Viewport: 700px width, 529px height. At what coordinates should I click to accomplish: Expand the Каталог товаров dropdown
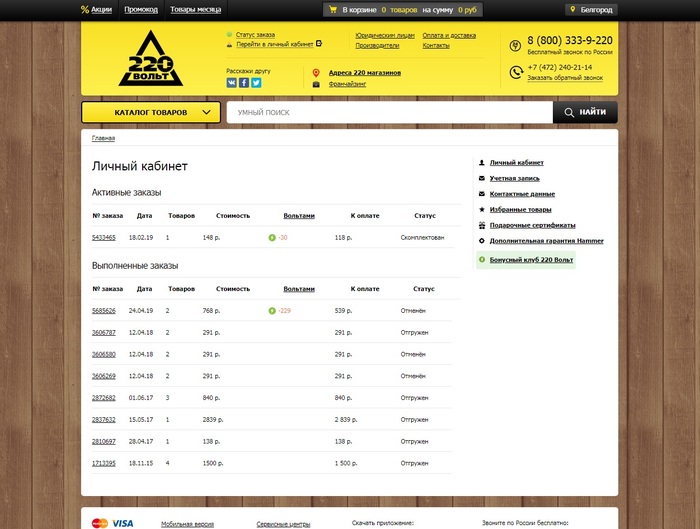click(x=150, y=113)
